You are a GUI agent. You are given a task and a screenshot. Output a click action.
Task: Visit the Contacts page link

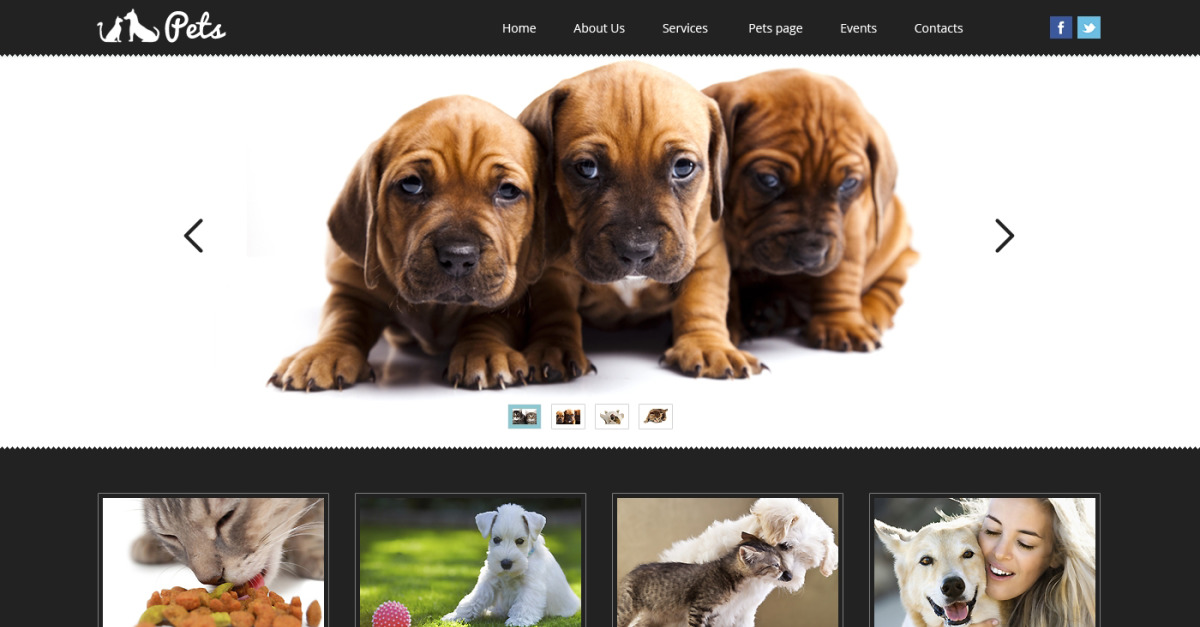tap(938, 28)
